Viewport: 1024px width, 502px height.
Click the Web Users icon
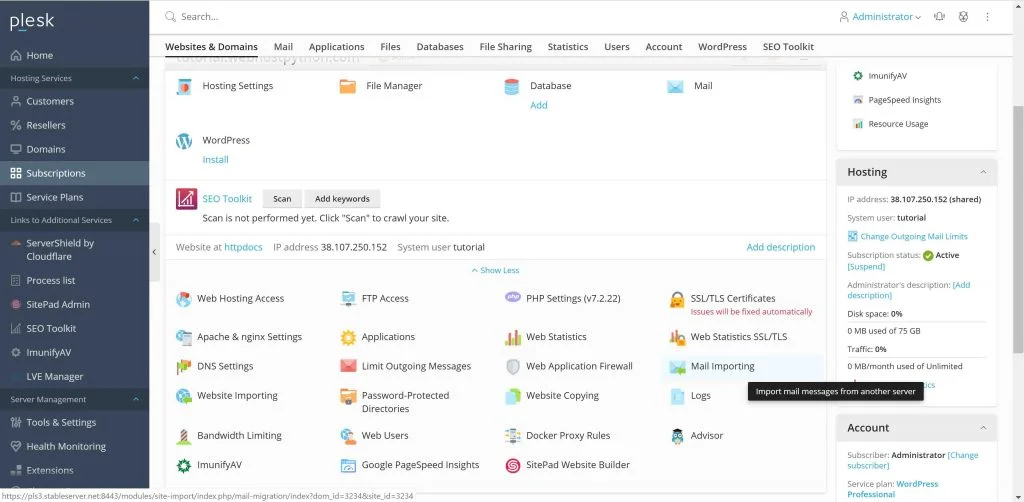point(348,436)
